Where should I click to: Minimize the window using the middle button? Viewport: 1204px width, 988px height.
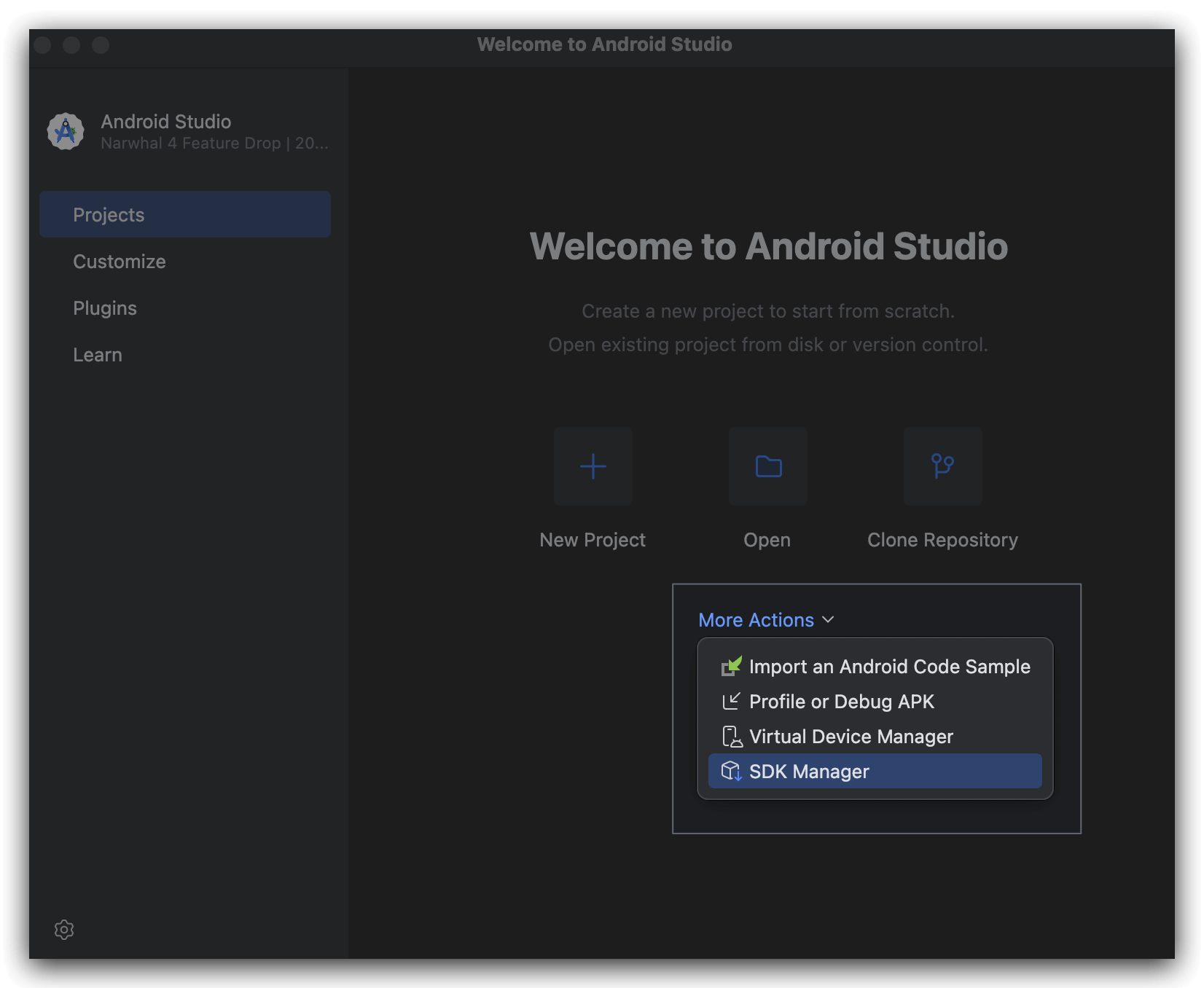click(x=71, y=45)
